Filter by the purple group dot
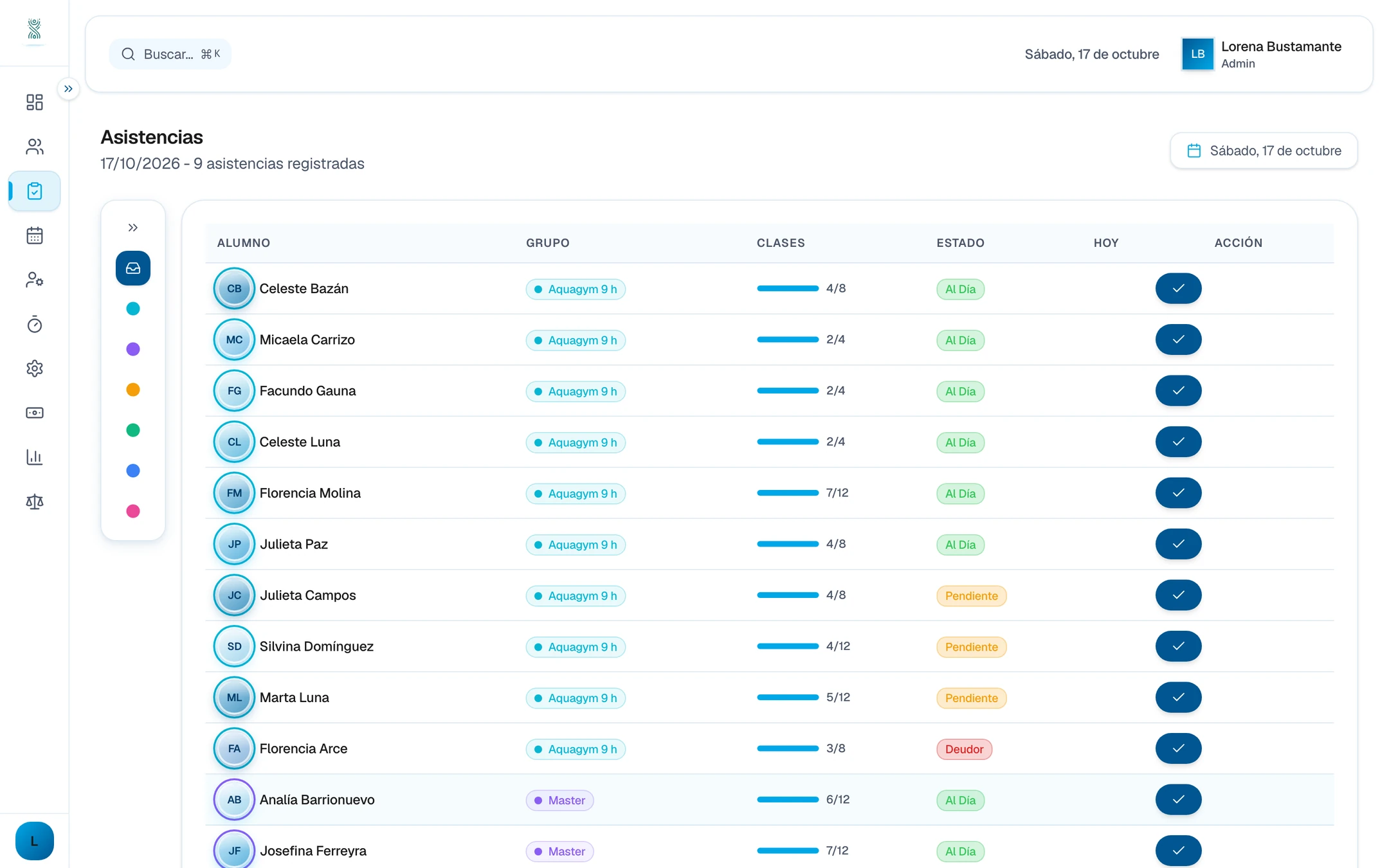 [x=133, y=349]
